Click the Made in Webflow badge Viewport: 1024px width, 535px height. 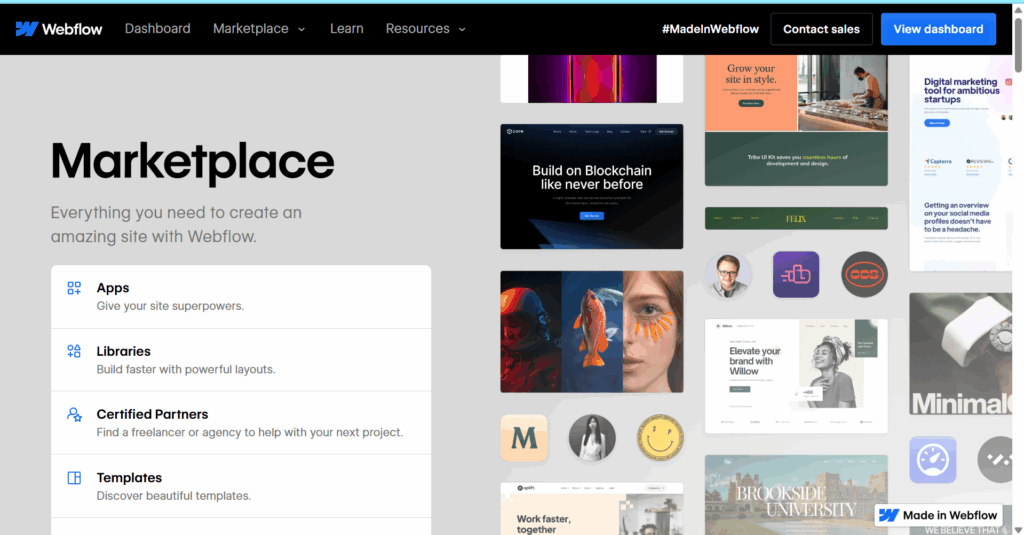pyautogui.click(x=940, y=515)
